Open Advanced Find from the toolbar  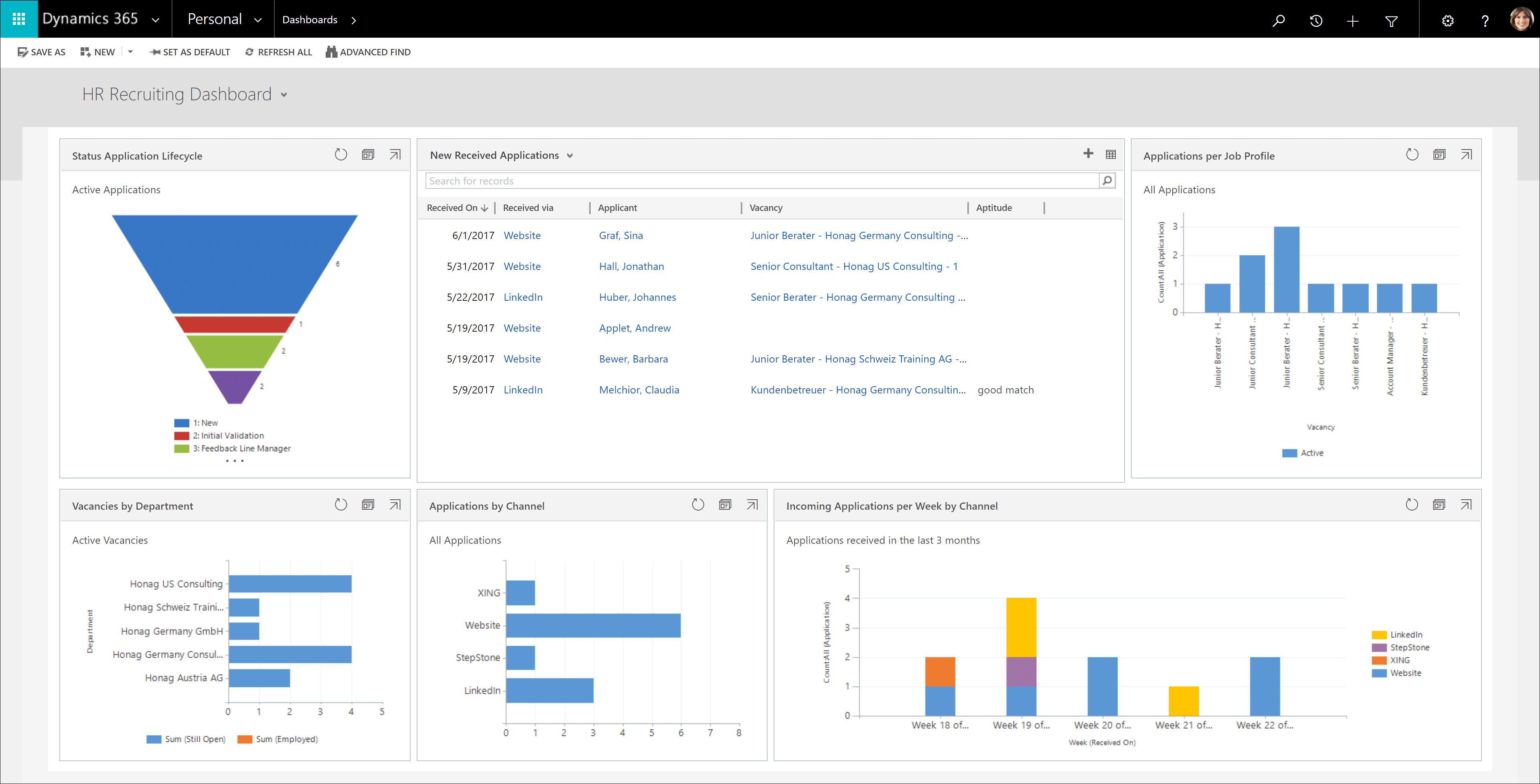click(368, 51)
